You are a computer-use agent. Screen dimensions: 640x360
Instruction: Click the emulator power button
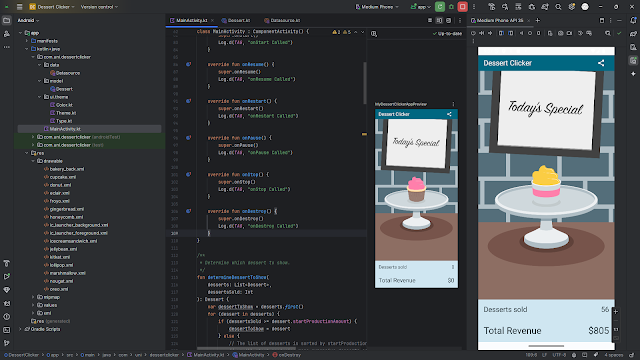click(x=473, y=33)
